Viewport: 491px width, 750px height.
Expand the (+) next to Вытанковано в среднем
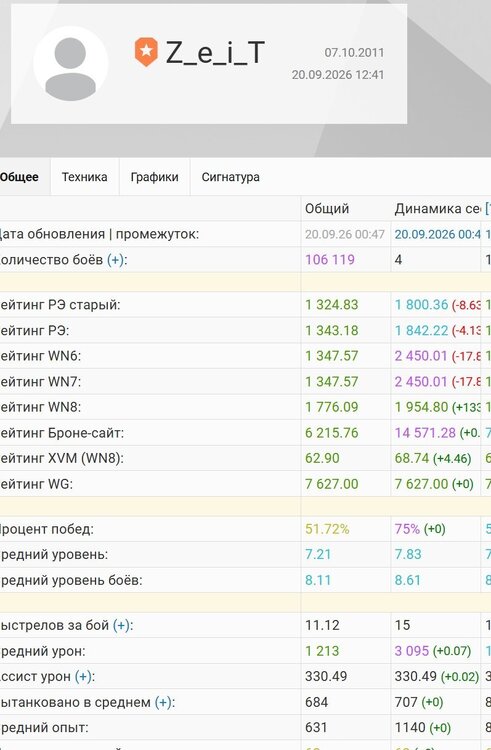tap(164, 702)
